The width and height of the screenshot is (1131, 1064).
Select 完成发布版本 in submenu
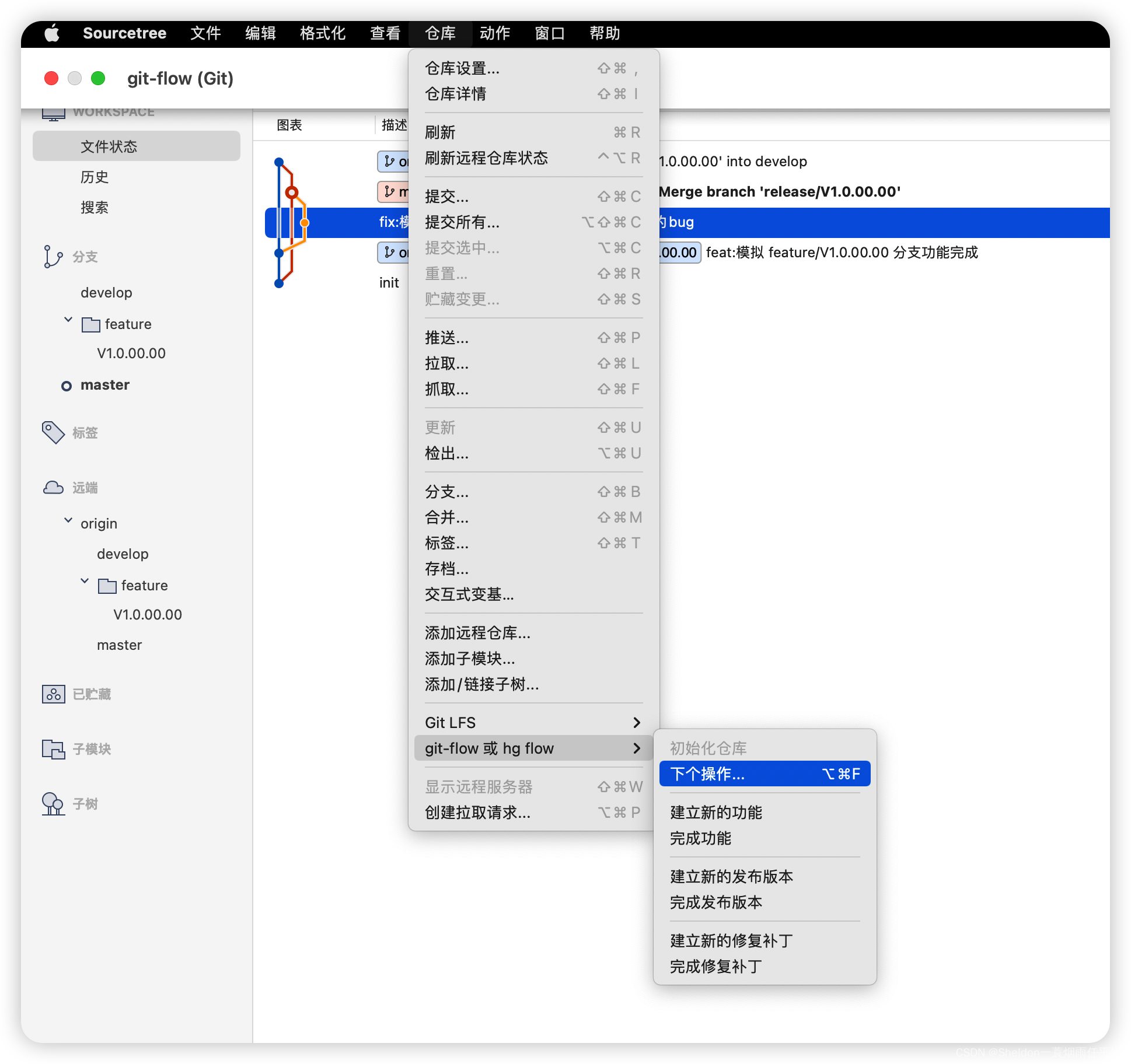[x=765, y=902]
